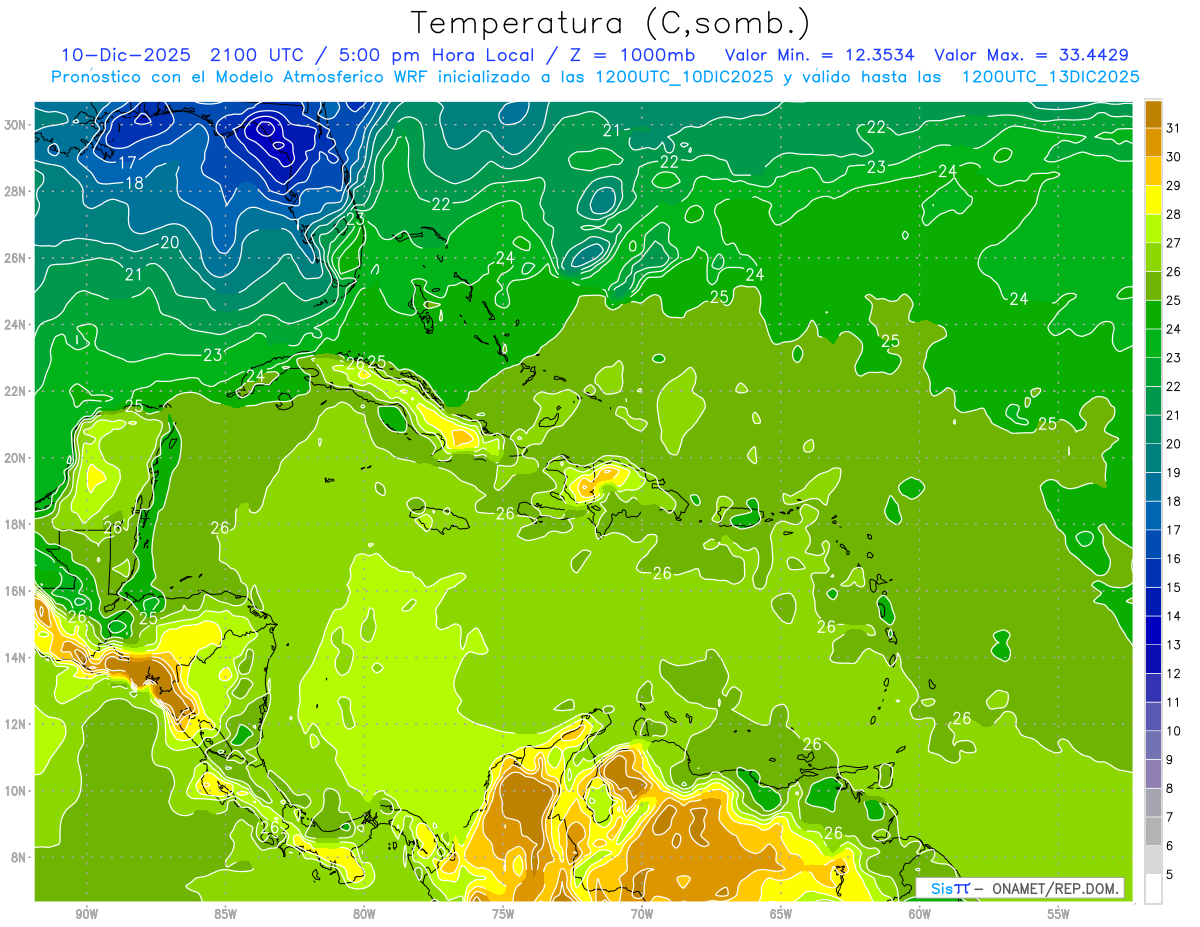Click the "16N" latitude axis label
This screenshot has width=1200, height=927.
(16, 590)
